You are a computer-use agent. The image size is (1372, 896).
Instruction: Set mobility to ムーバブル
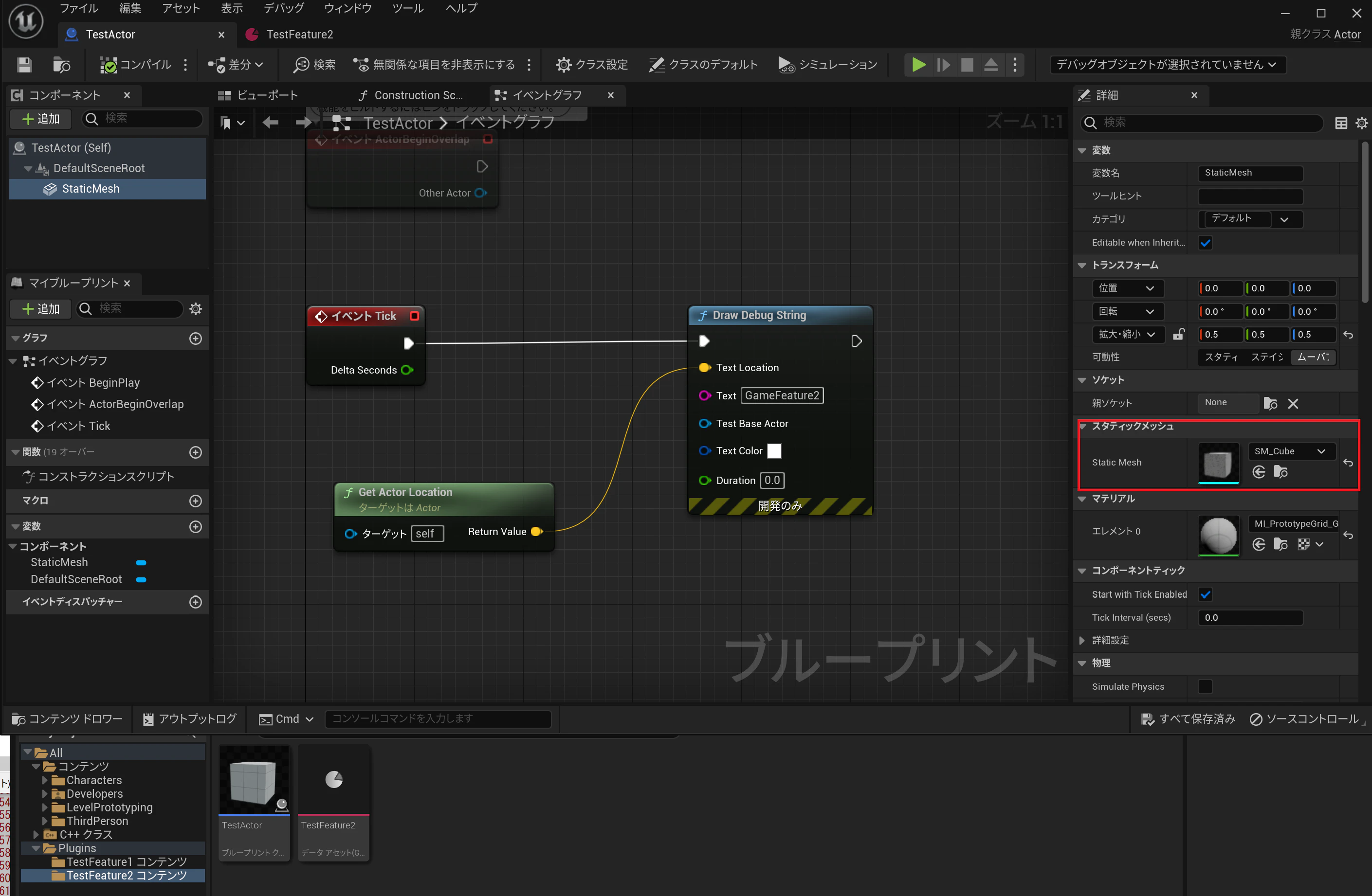pos(1313,357)
